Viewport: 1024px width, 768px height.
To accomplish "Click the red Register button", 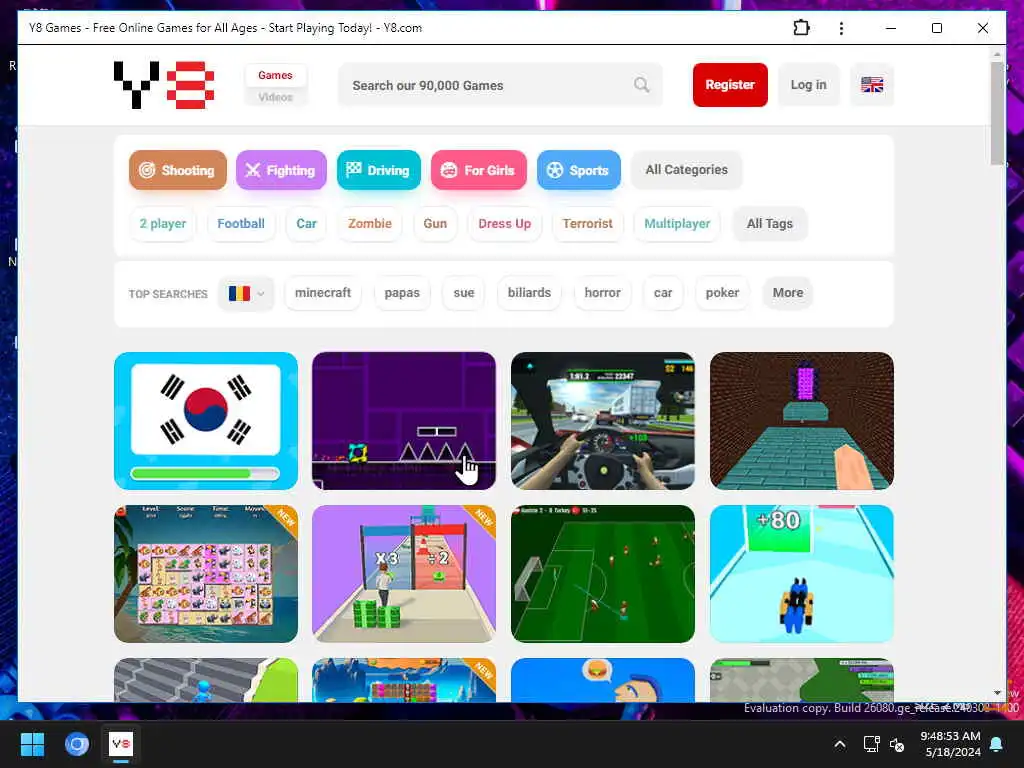I will (x=730, y=85).
